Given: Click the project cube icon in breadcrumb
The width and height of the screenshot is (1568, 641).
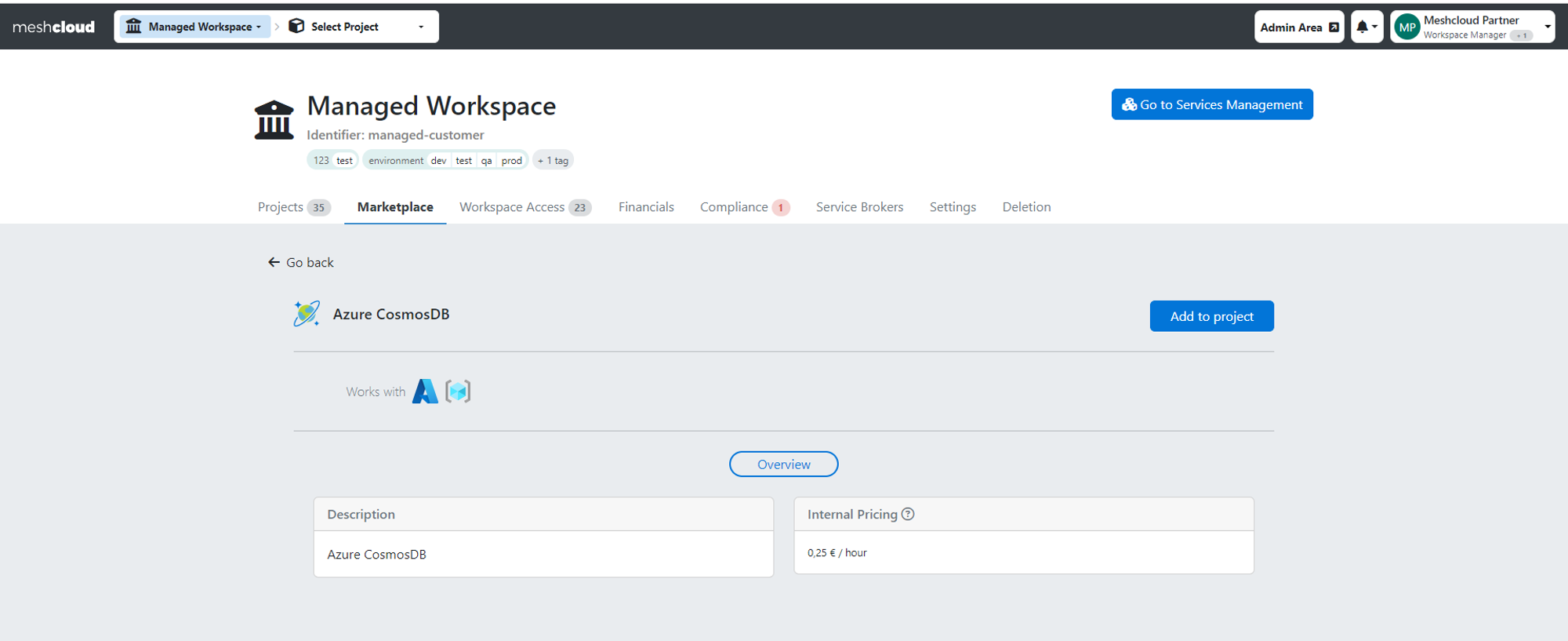Looking at the screenshot, I should [x=296, y=26].
